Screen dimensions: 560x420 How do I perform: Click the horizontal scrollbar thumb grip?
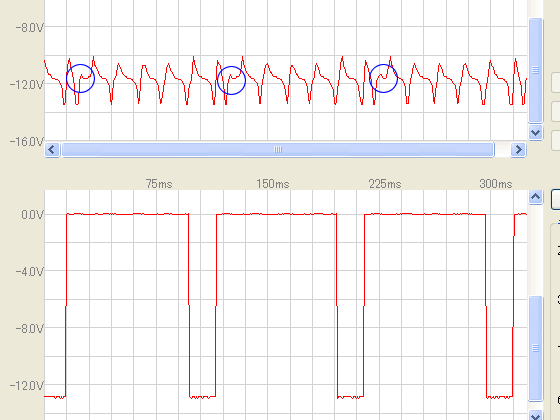[x=278, y=150]
